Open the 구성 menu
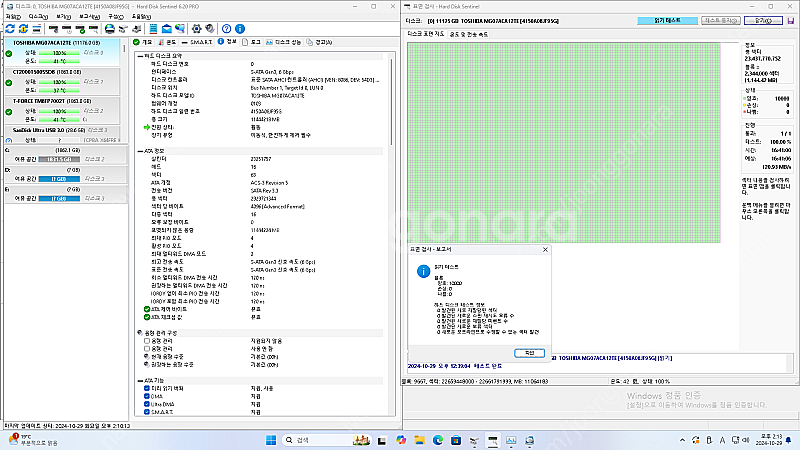The height and width of the screenshot is (450, 800). point(115,17)
